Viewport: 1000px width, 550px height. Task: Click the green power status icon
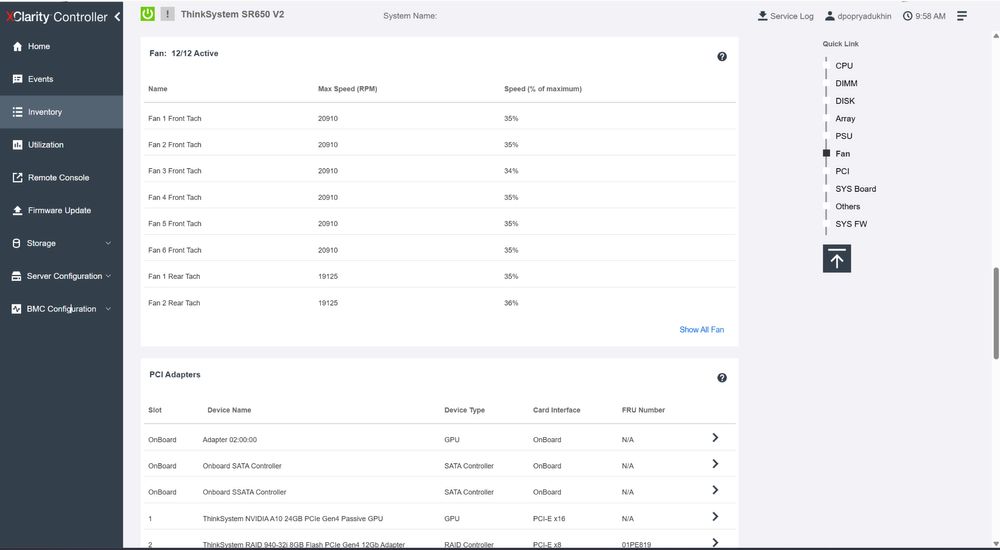coord(147,13)
